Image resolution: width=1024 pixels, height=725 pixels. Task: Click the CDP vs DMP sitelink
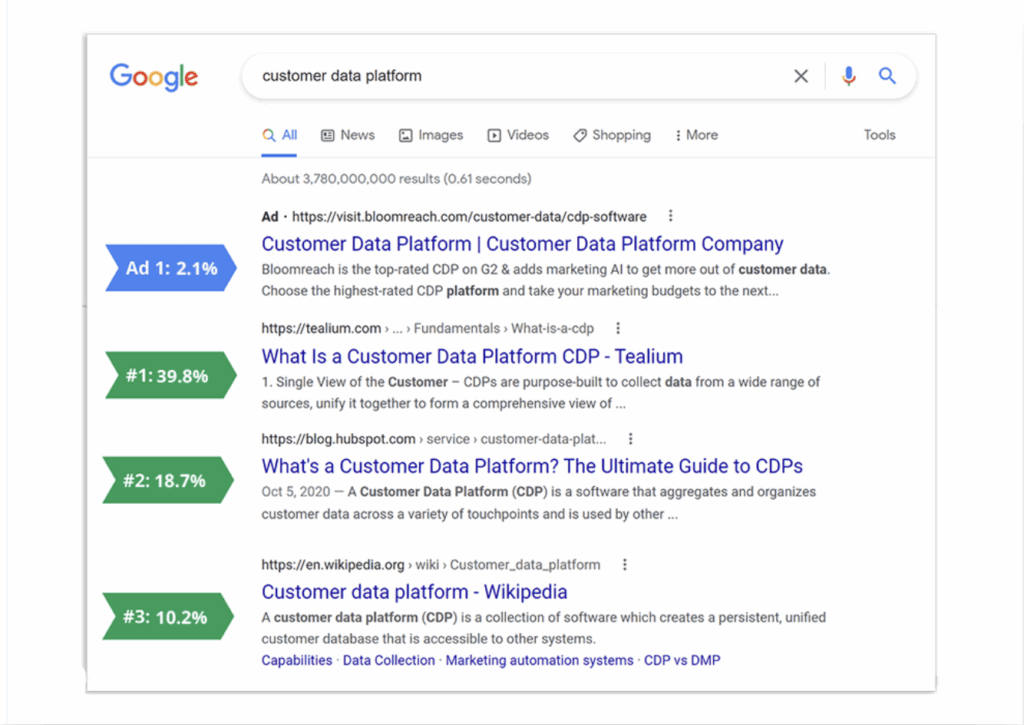(681, 660)
